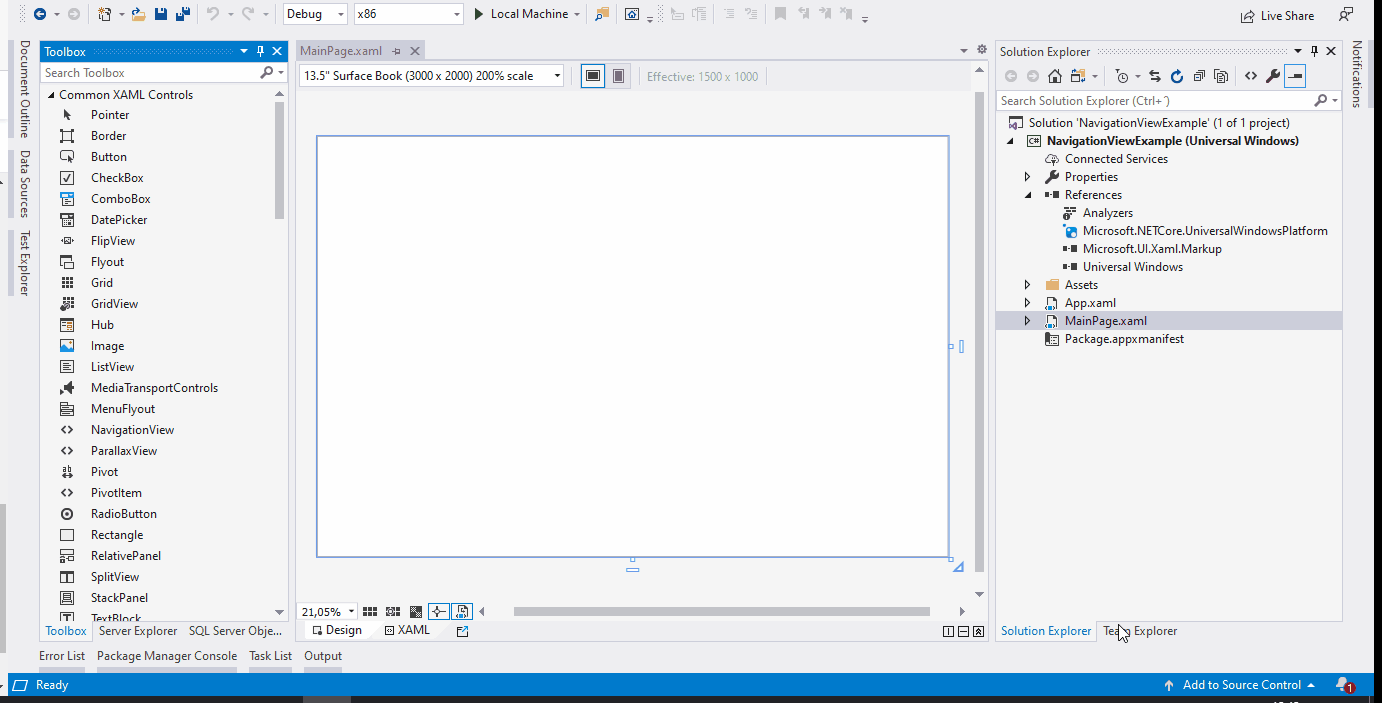The height and width of the screenshot is (703, 1382).
Task: Enable Show All Files in Solution Explorer
Action: (1221, 75)
